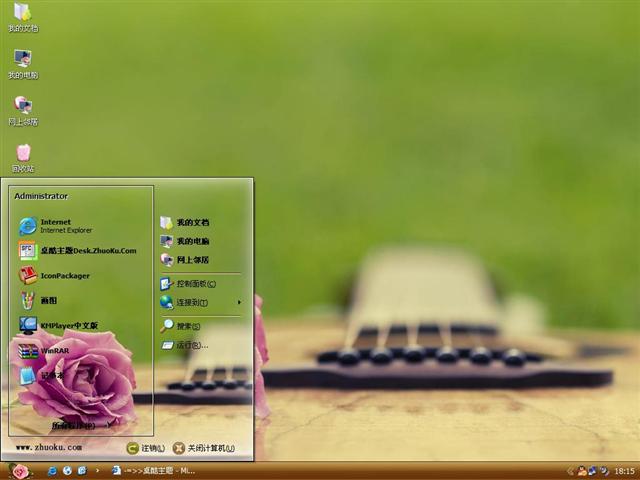Click the 18:15 taskbar clock
This screenshot has width=640, height=480.
(624, 471)
